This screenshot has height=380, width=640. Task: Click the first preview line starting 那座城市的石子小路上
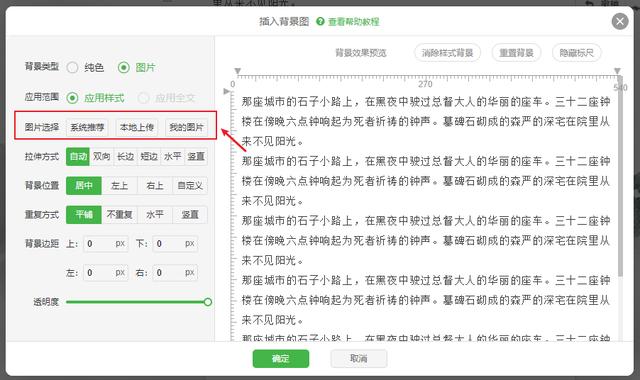(x=426, y=102)
